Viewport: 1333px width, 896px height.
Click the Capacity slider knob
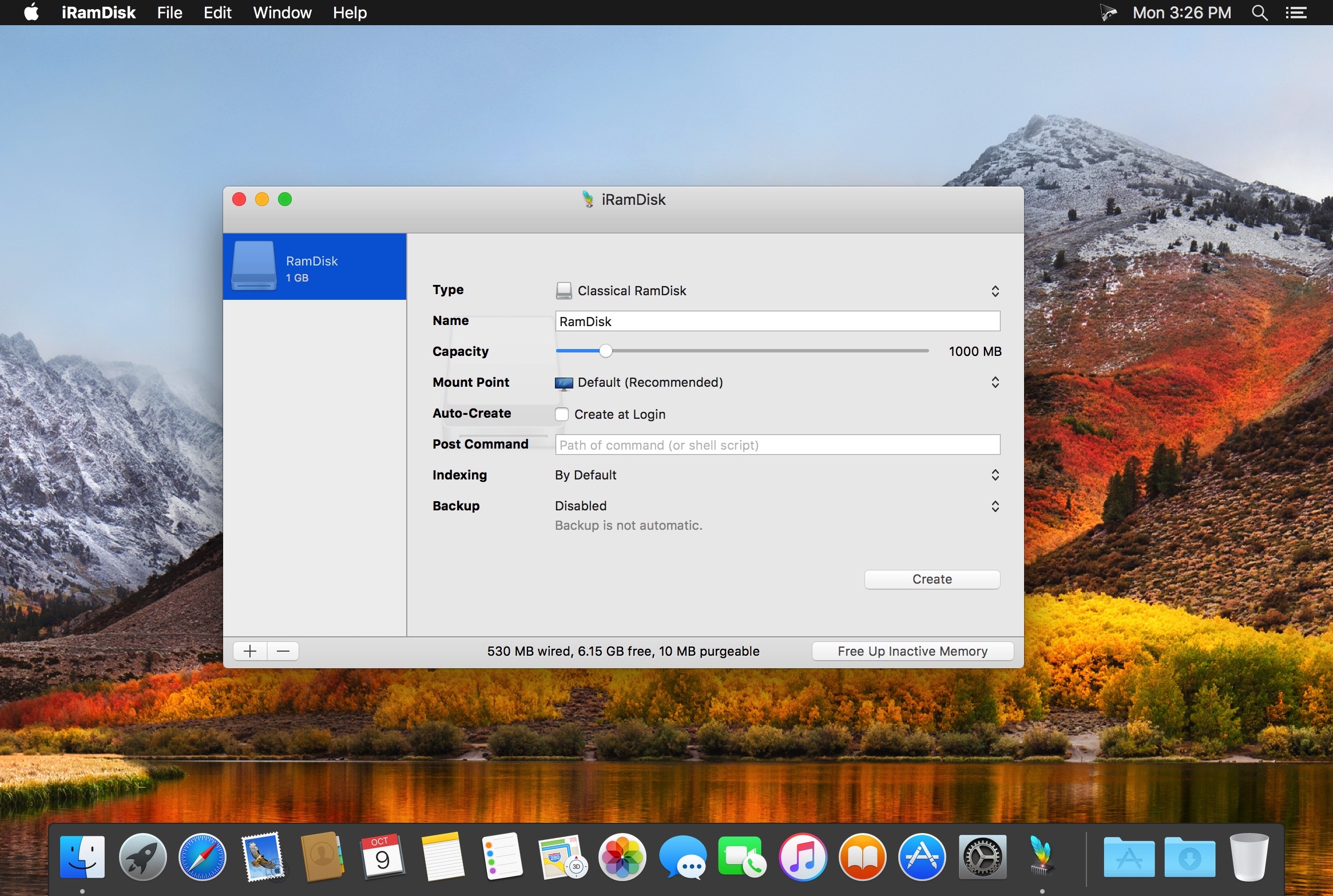pos(606,351)
